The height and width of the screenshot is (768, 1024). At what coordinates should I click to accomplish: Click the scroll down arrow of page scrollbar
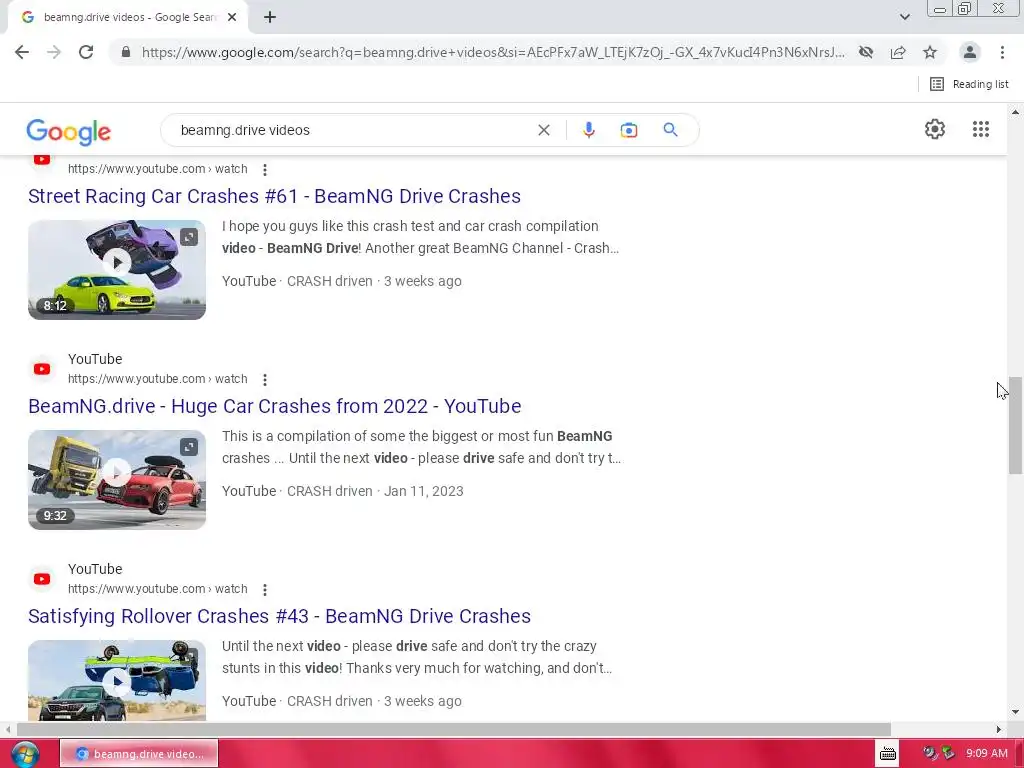(x=1015, y=712)
